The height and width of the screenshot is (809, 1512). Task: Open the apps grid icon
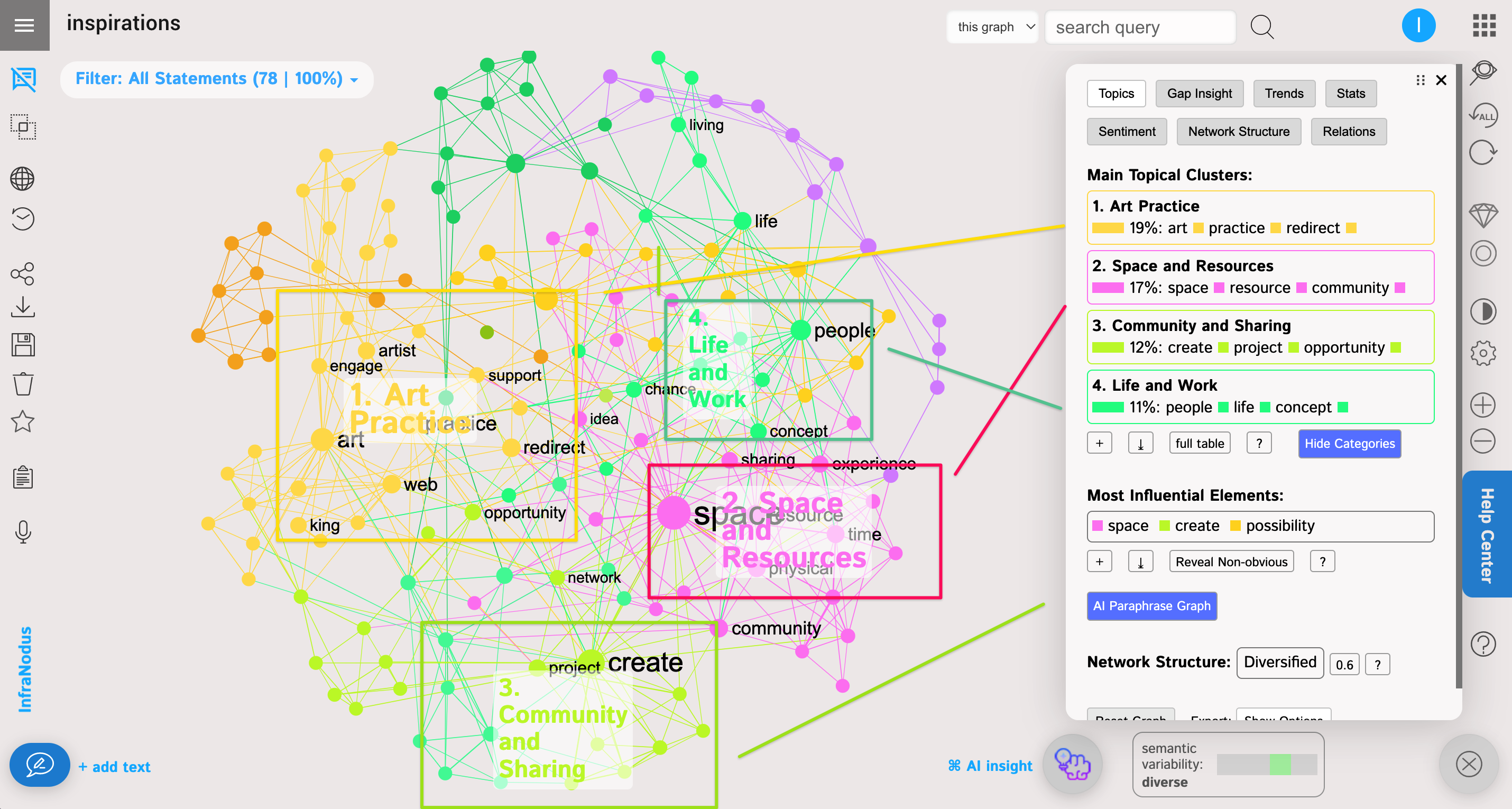coord(1484,25)
